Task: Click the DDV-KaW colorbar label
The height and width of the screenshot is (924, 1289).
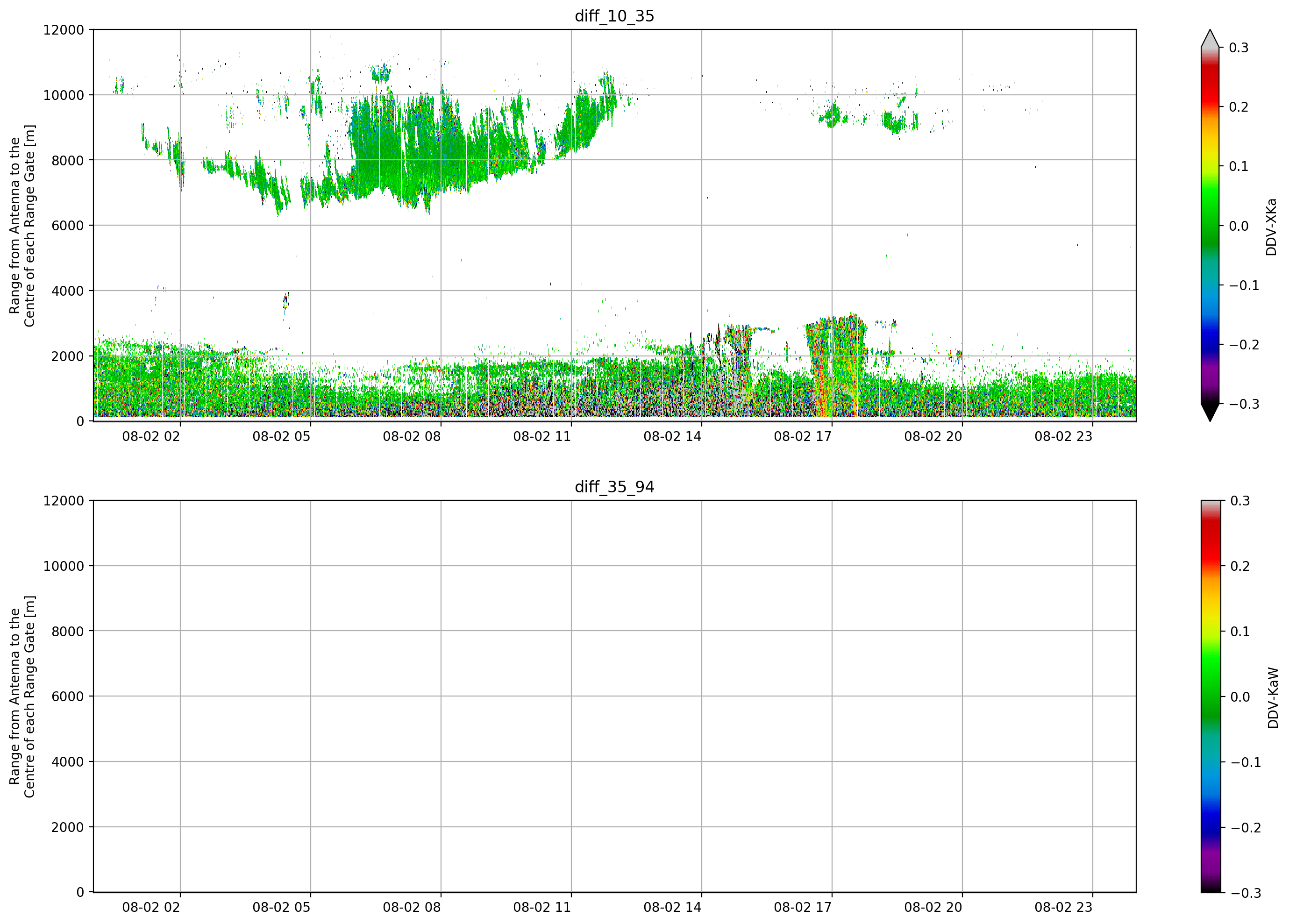Action: coord(1273,698)
